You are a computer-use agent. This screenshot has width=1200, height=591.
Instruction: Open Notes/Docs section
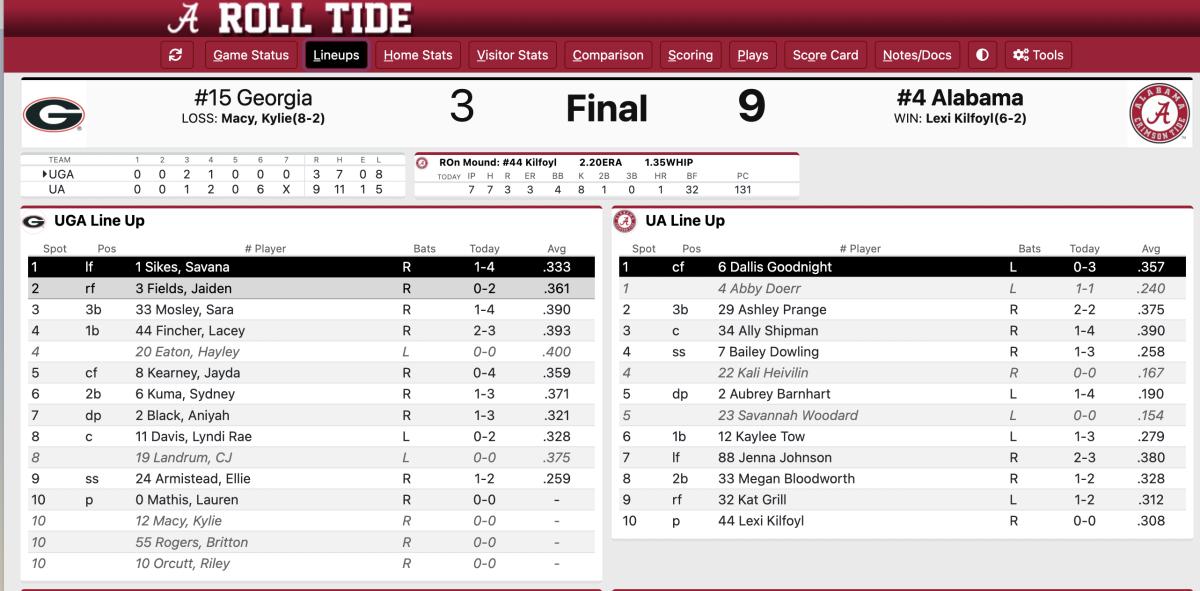pyautogui.click(x=917, y=55)
